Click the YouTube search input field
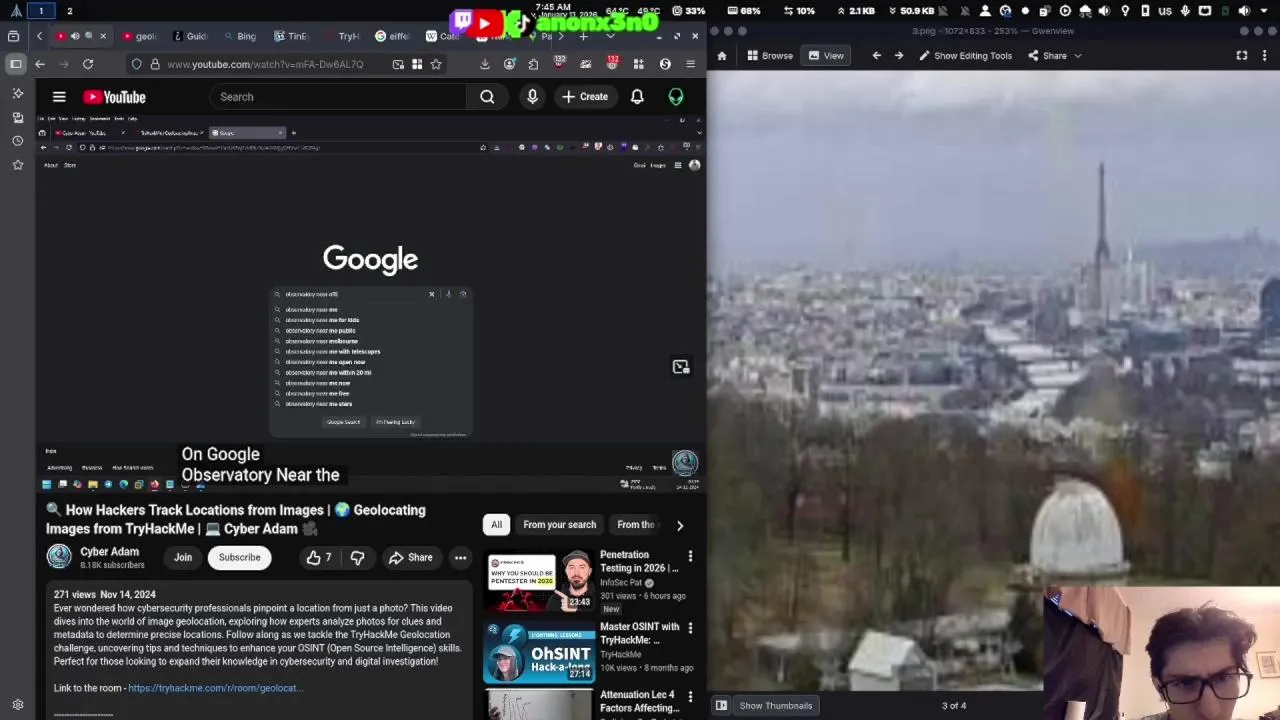The height and width of the screenshot is (720, 1280). point(338,97)
